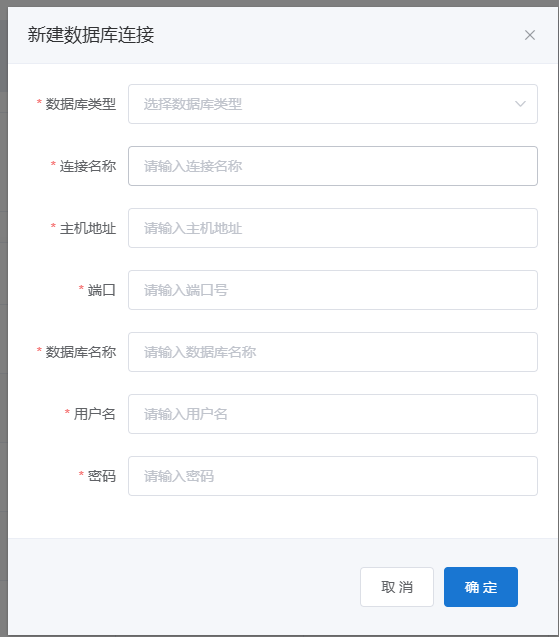Click the 用户名 field label

pos(95,414)
